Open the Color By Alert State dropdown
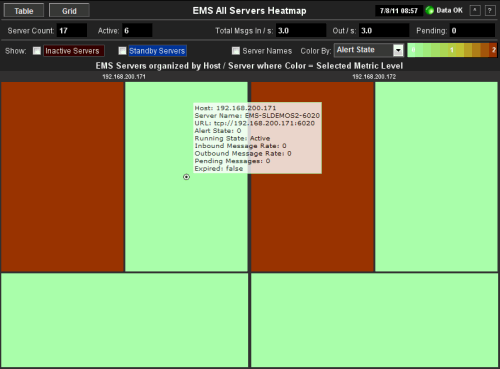The width and height of the screenshot is (500, 369). coord(369,50)
